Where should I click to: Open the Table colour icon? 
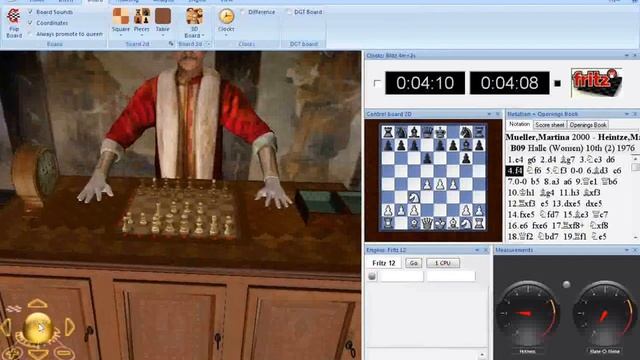162,16
